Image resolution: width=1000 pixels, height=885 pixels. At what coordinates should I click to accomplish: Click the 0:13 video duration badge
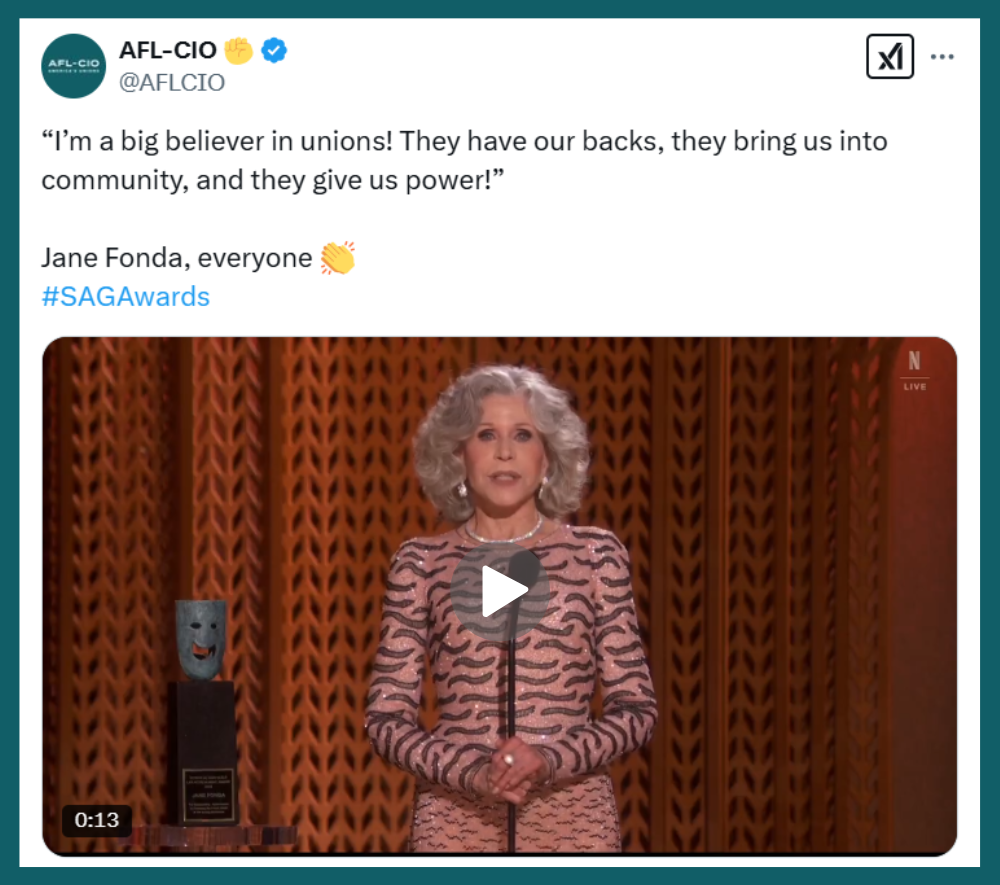tap(97, 819)
